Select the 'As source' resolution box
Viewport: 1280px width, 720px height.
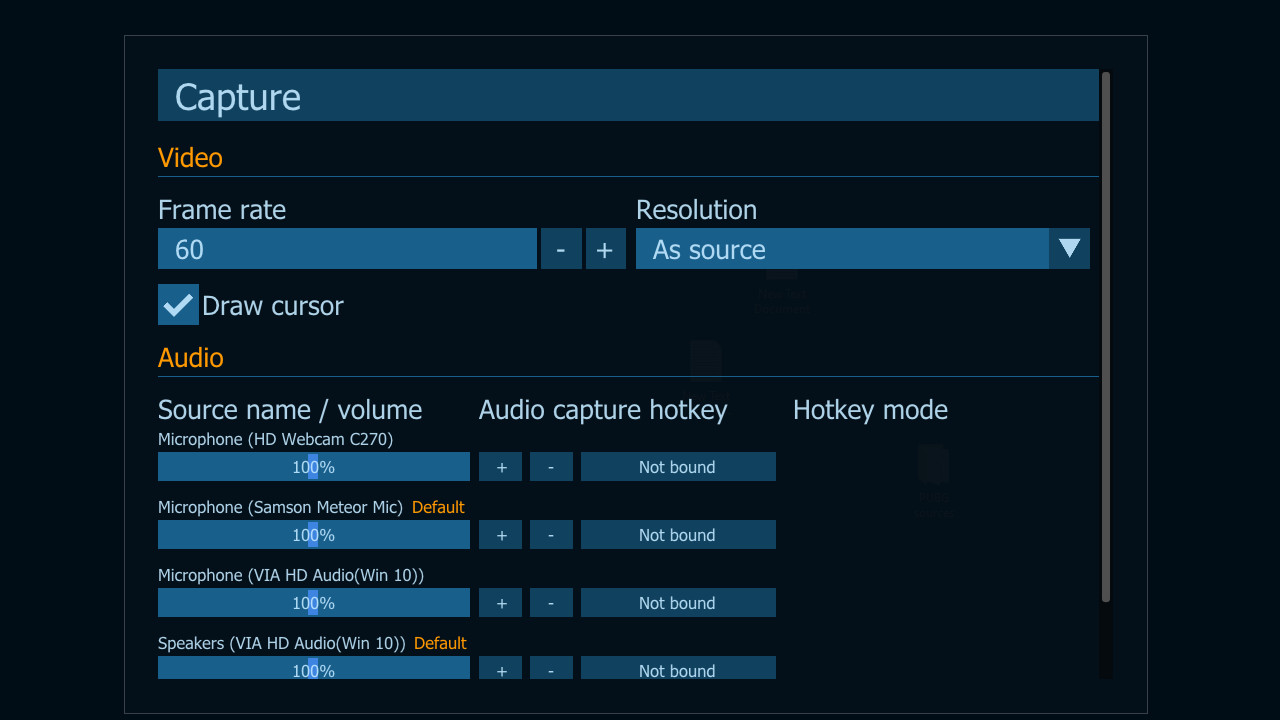click(842, 249)
